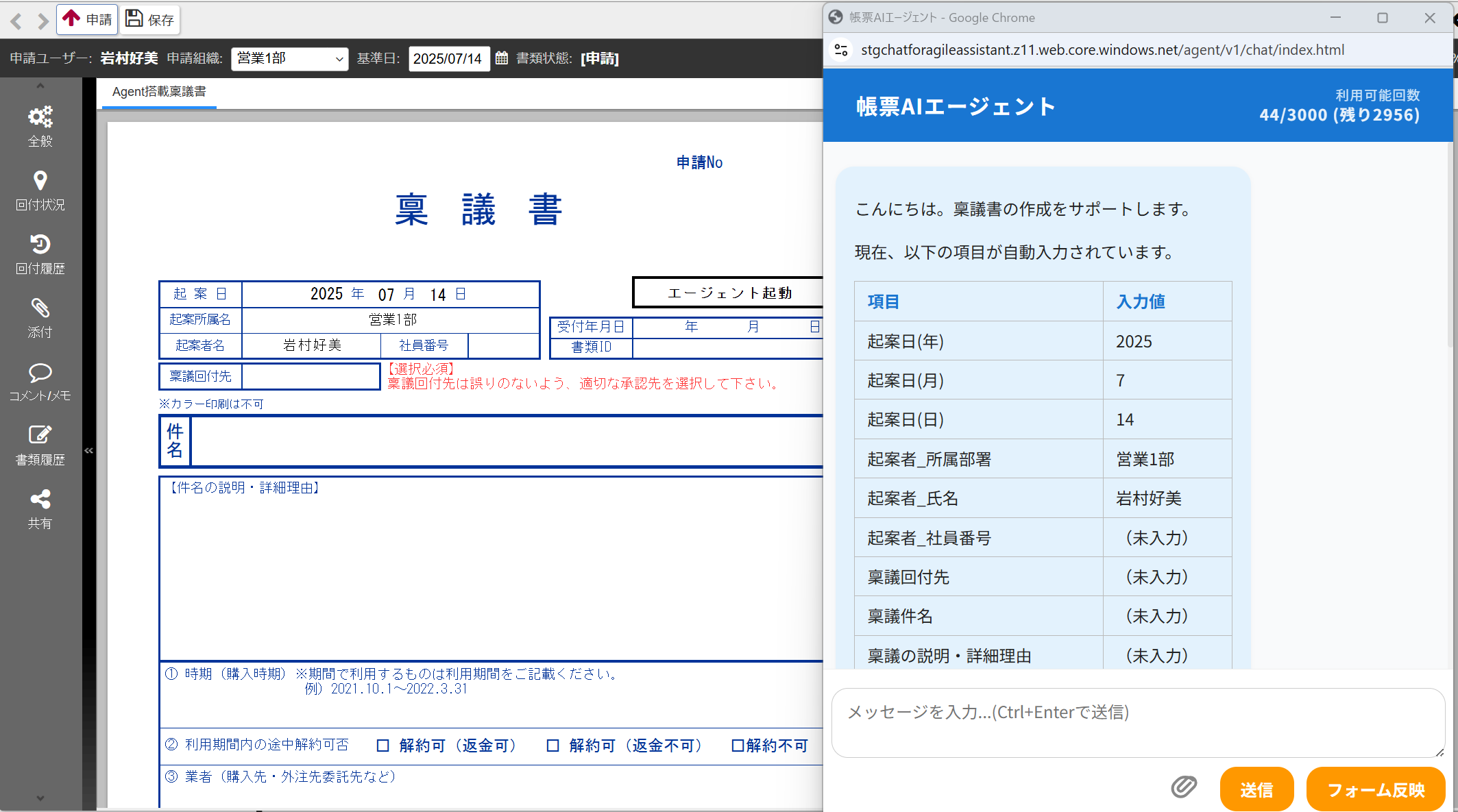Click the 申請No label
Viewport: 1458px width, 812px height.
tap(699, 162)
